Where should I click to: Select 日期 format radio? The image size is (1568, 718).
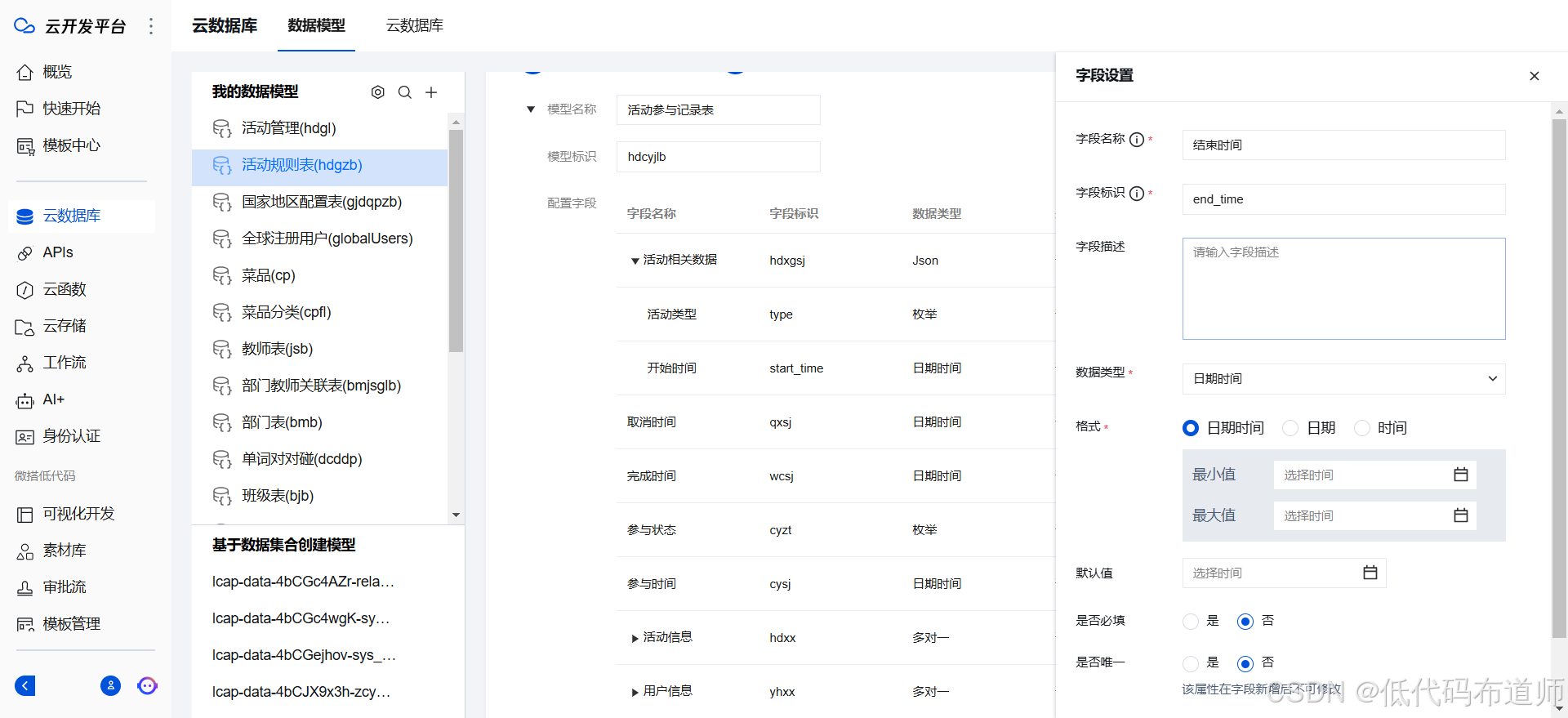coord(1290,428)
